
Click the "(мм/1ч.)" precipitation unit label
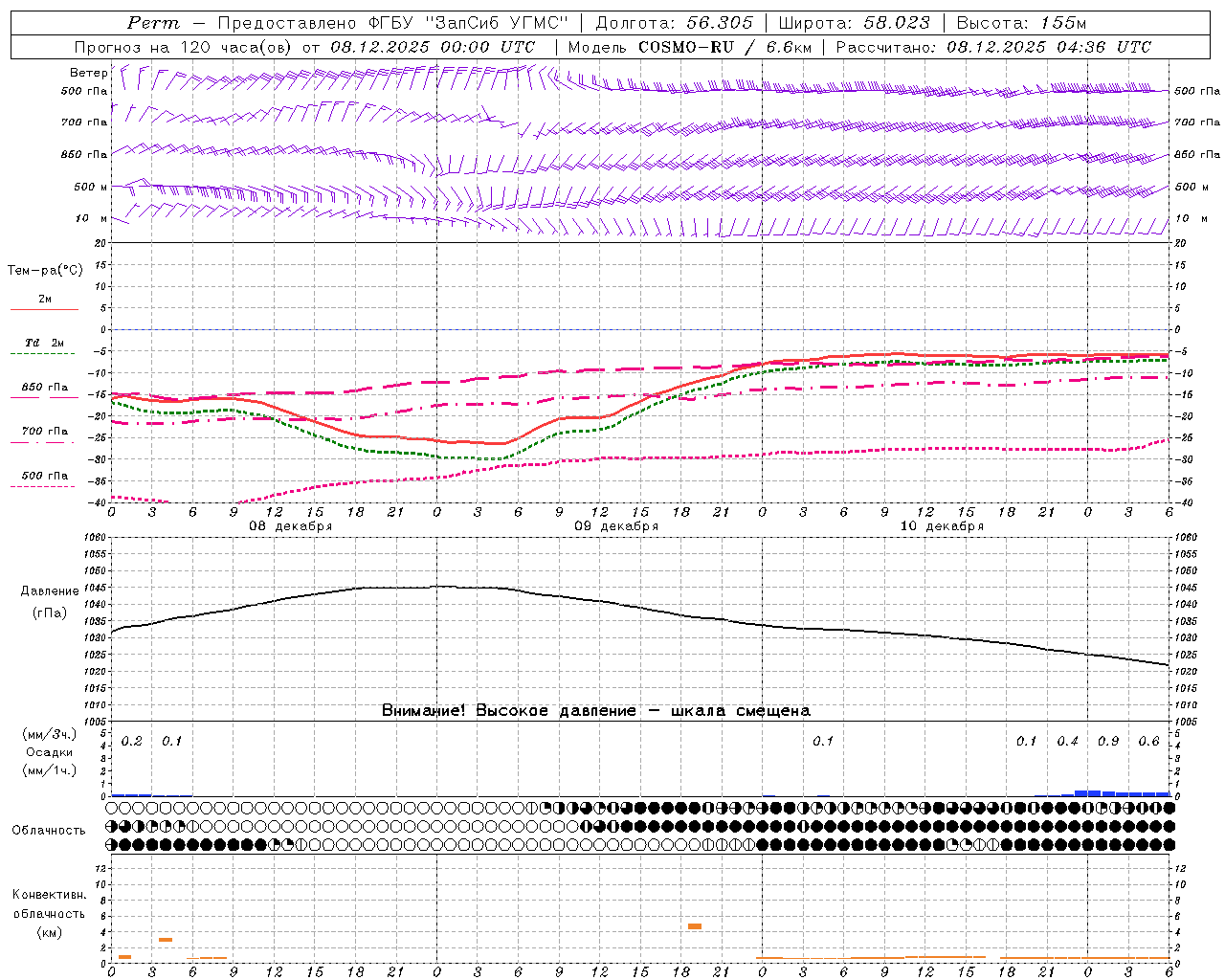coord(50,770)
